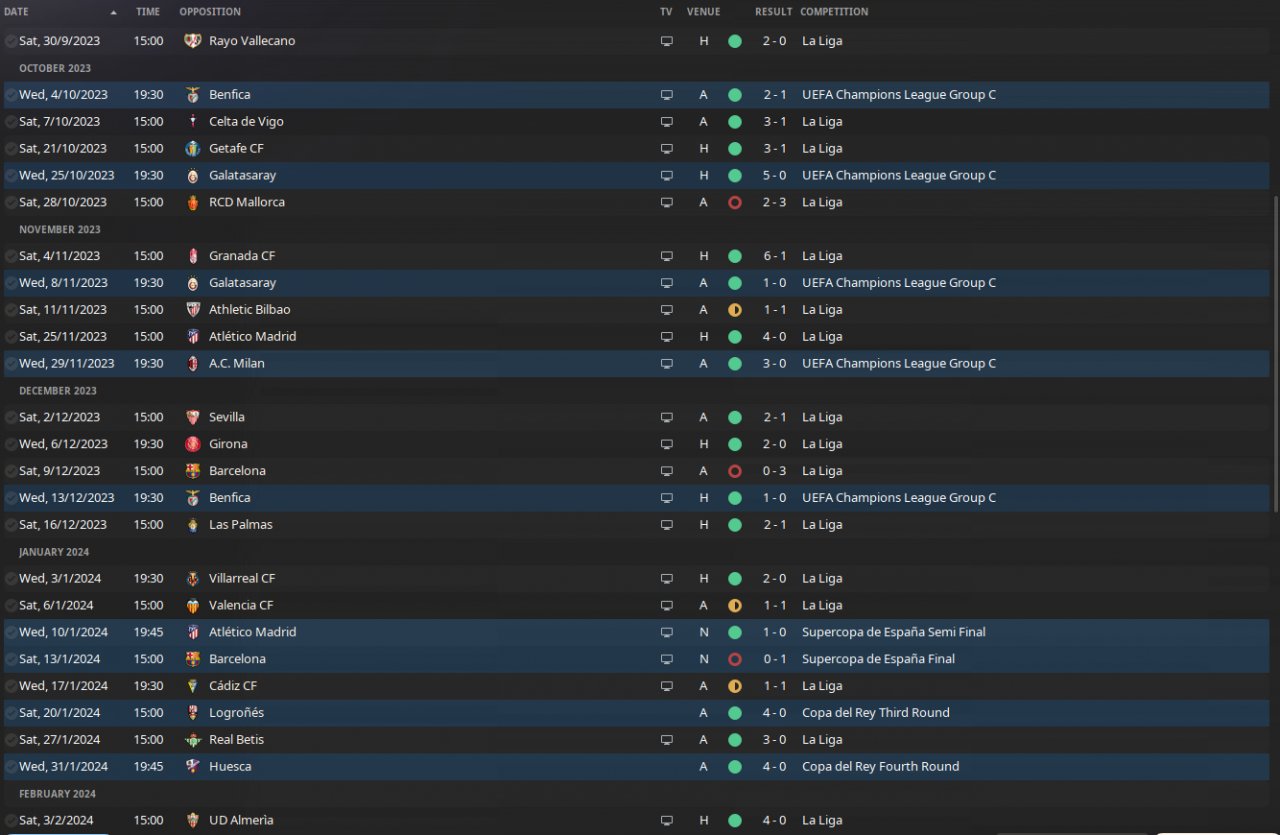Click the Sevilla club crest
The image size is (1280, 835).
point(193,418)
